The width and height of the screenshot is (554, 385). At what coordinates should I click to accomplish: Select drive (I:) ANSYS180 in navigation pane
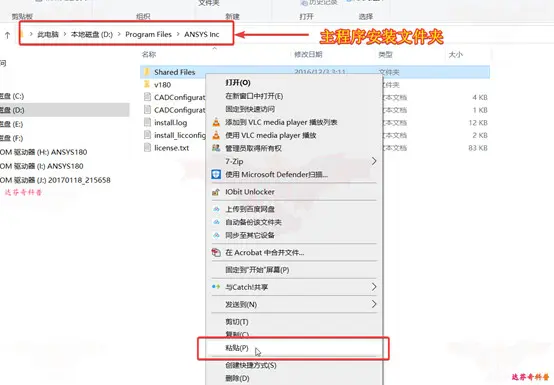tap(42, 166)
